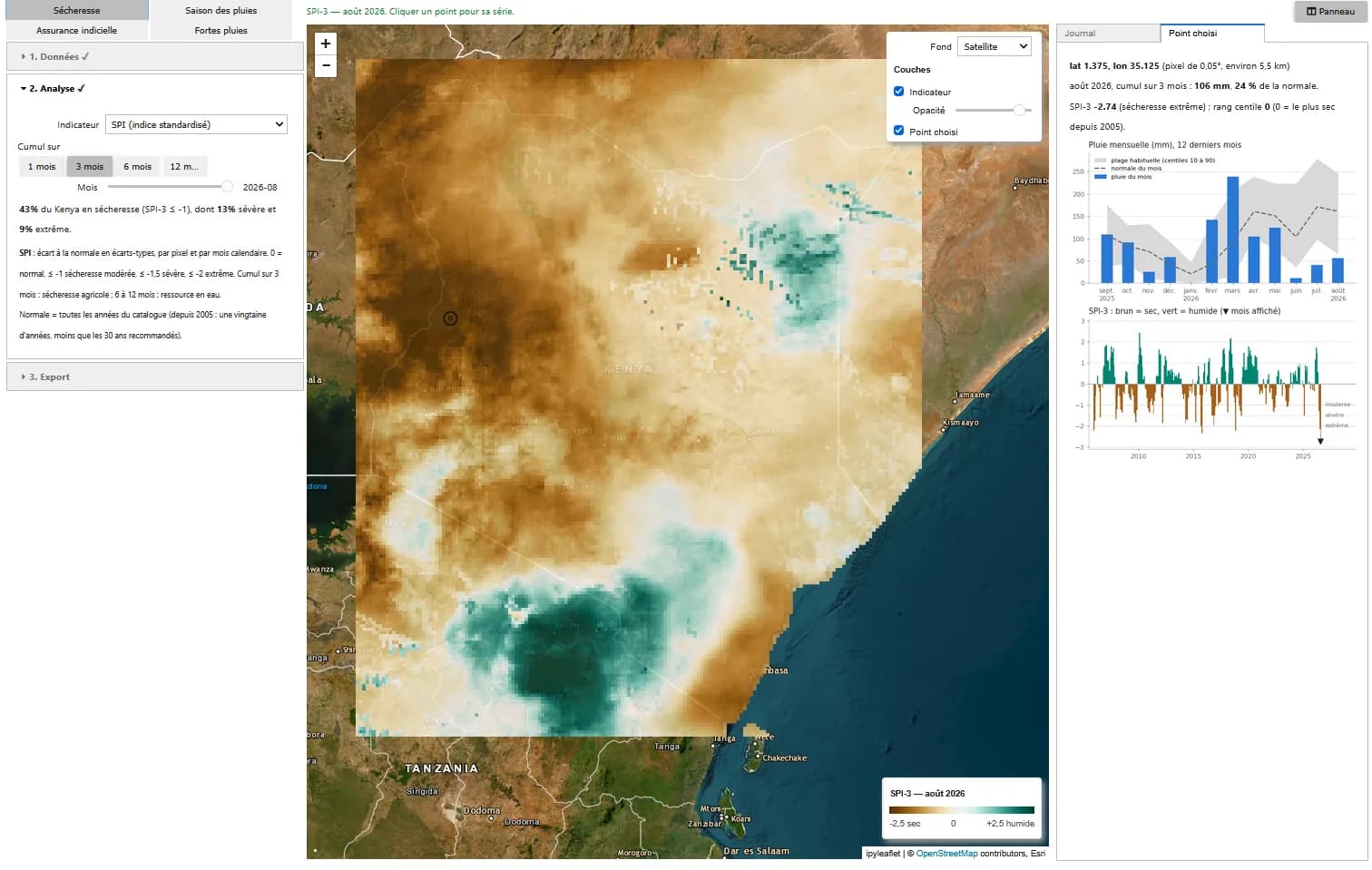Image resolution: width=1372 pixels, height=870 pixels.
Task: Click the KENYA country label on map
Action: (628, 368)
